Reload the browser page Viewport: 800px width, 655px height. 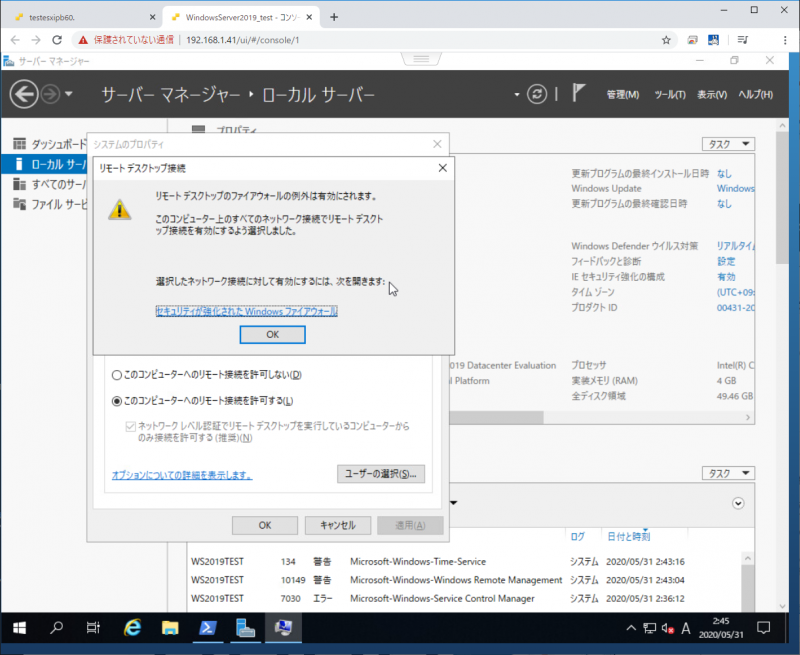pos(57,40)
